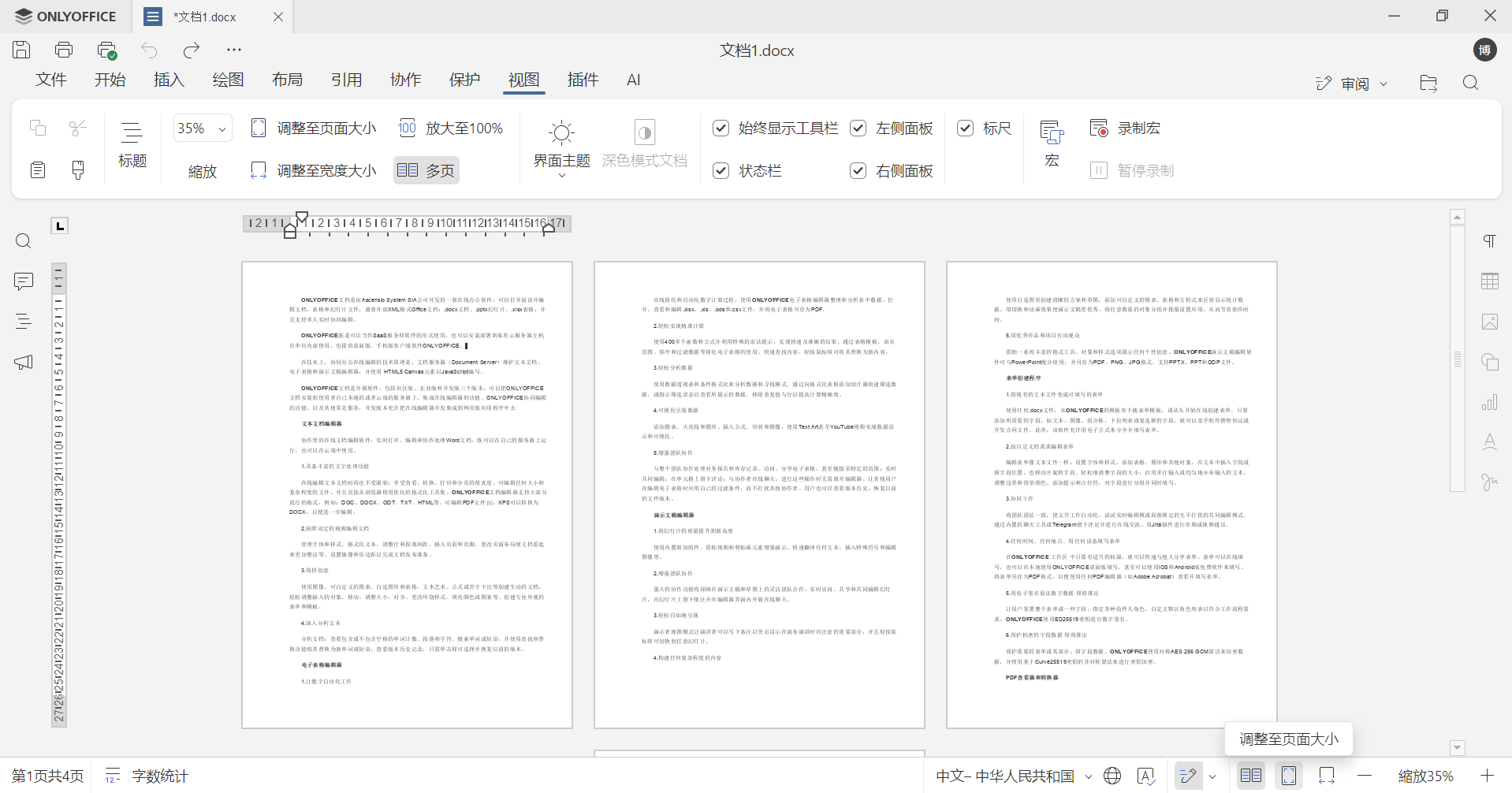Uncheck 始终显示工具栏
This screenshot has height=793, width=1512.
(721, 127)
